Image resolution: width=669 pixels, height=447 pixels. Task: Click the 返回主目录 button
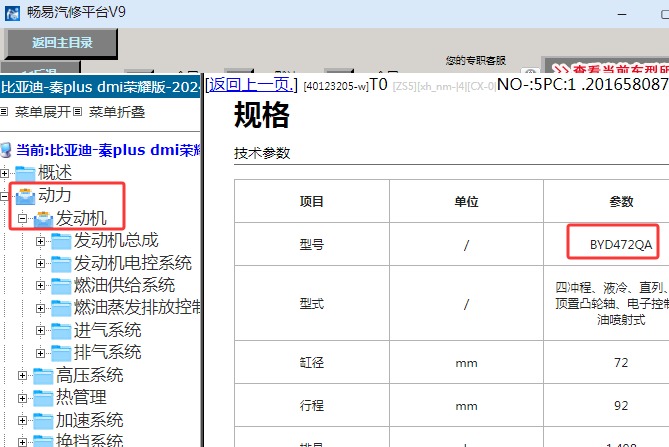pos(61,43)
